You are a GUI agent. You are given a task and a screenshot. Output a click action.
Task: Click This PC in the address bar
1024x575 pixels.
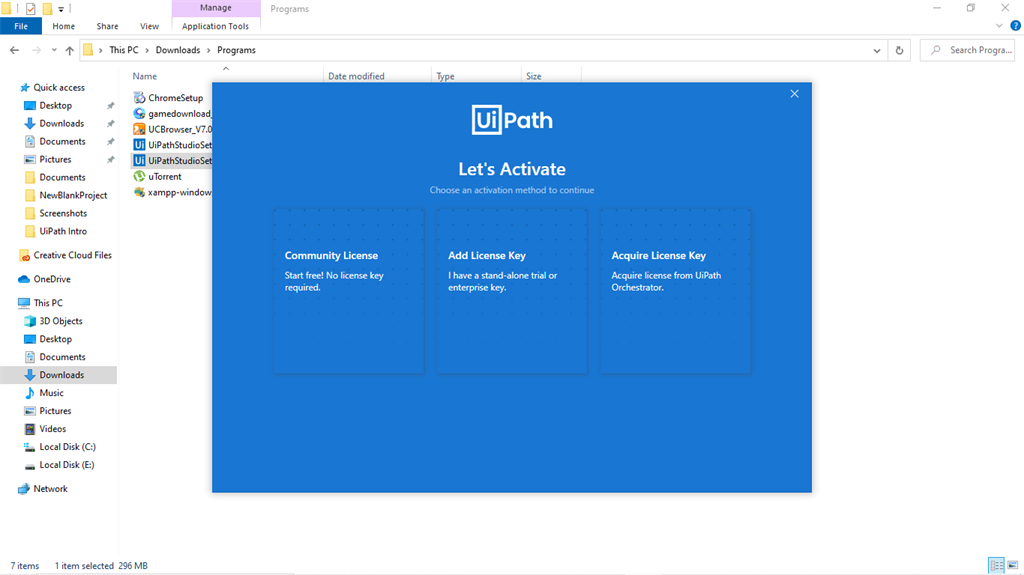point(123,50)
